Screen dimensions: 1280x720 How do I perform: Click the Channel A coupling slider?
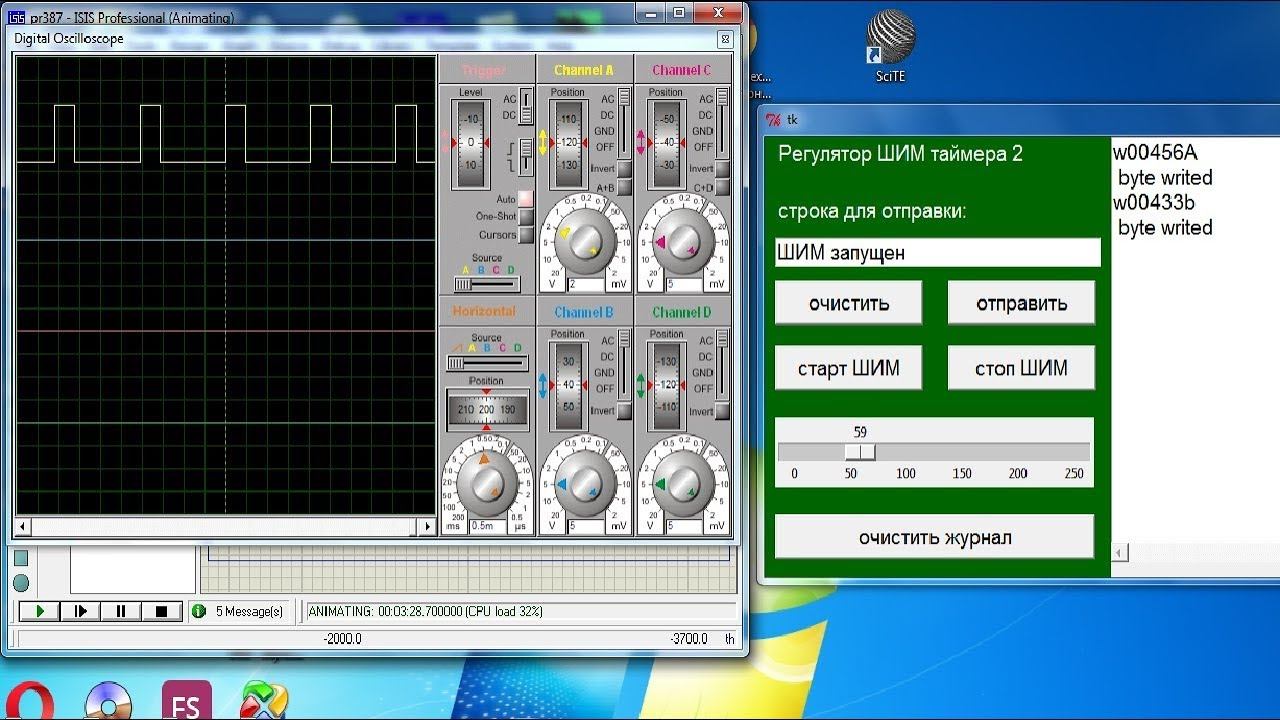pyautogui.click(x=625, y=122)
